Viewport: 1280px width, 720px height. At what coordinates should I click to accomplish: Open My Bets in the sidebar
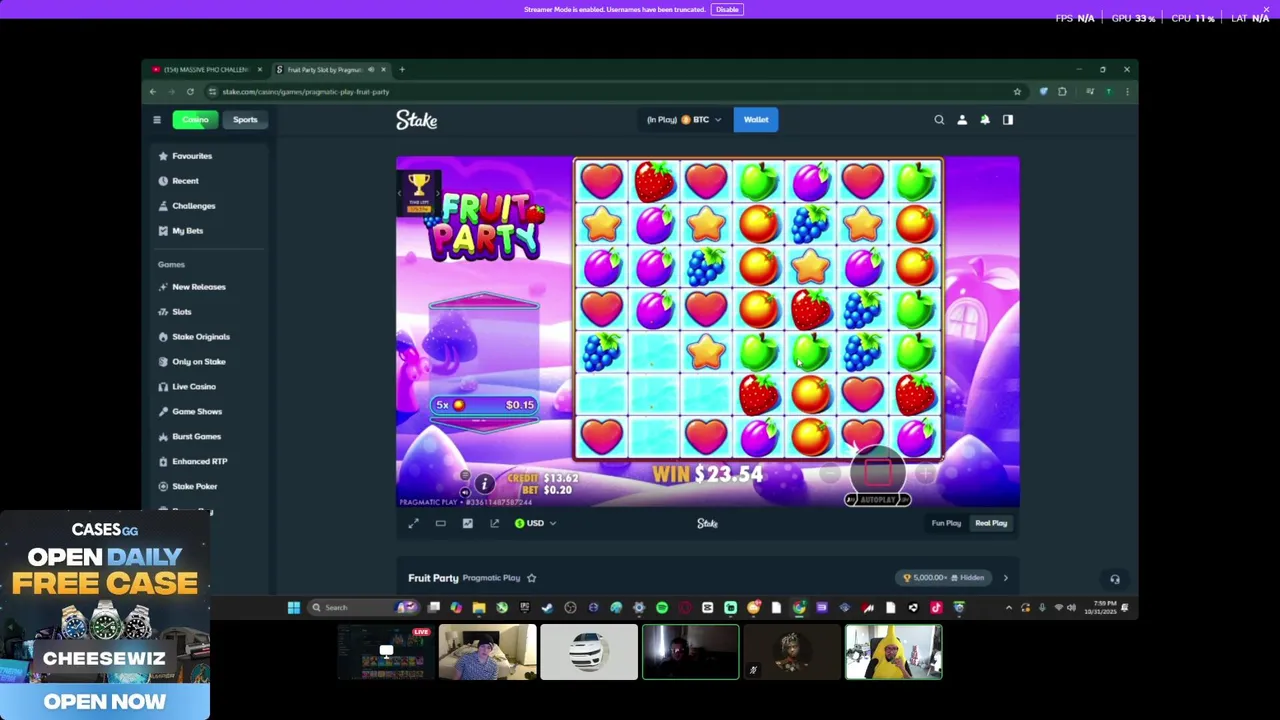coord(187,231)
